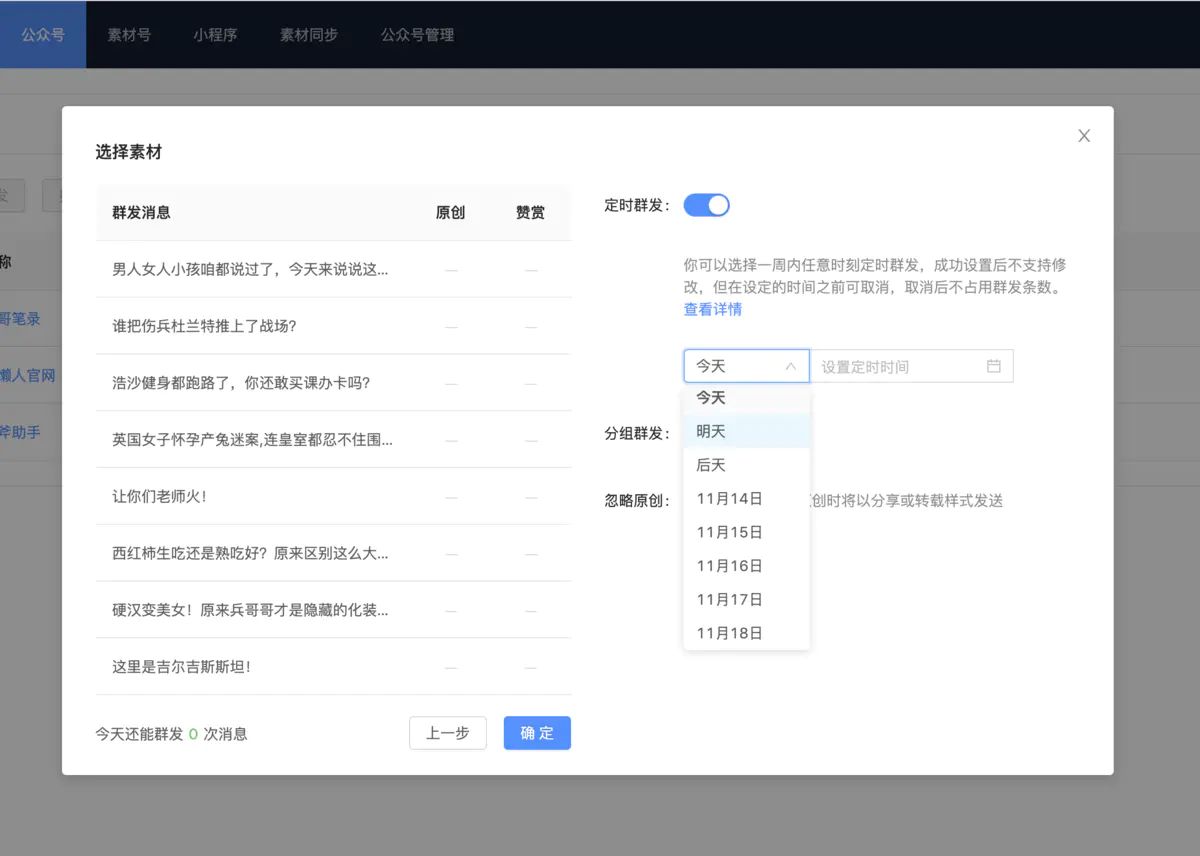The image size is (1200, 856).
Task: Pick 11月17日 from the date list
Action: 746,599
